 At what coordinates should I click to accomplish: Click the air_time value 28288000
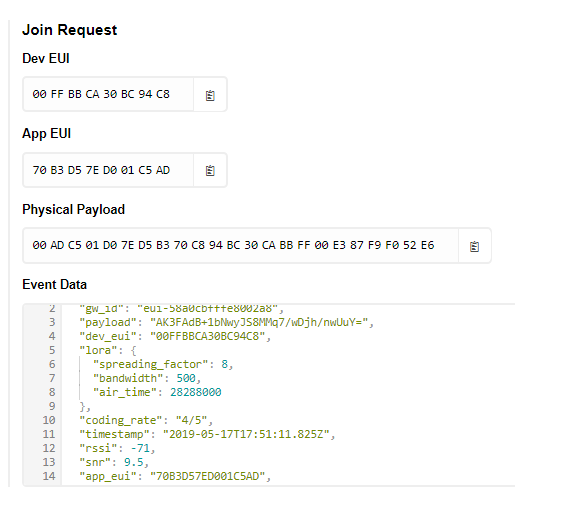[x=196, y=392]
